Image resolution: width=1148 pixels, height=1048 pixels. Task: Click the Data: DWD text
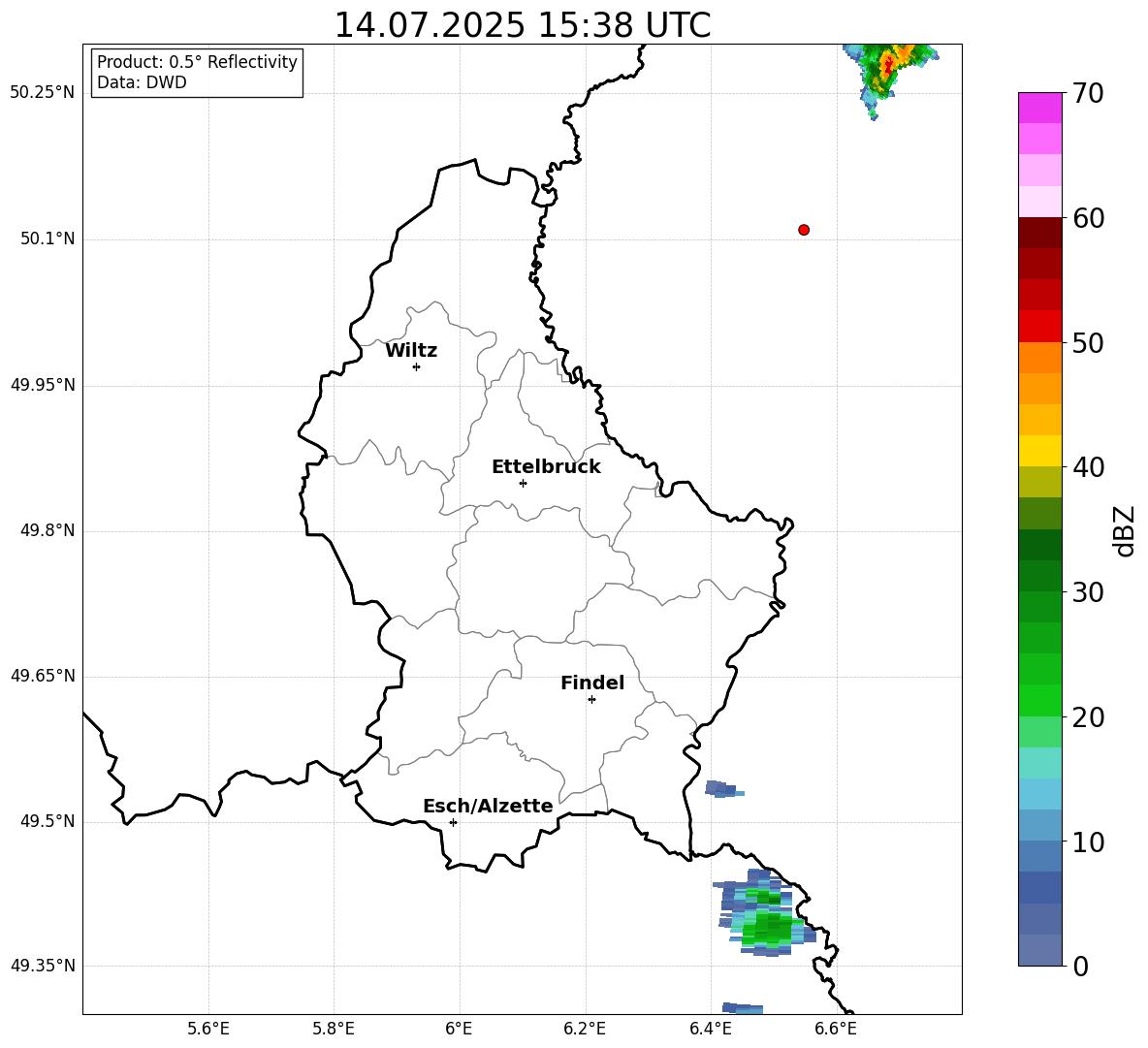coord(142,82)
